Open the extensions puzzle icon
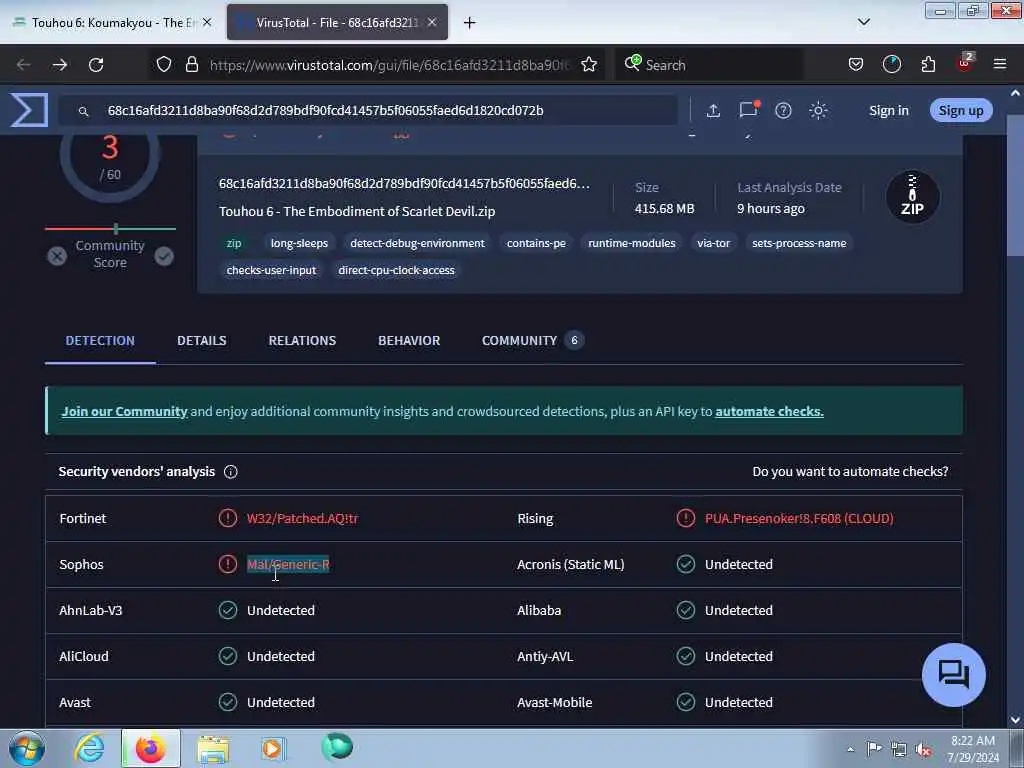The image size is (1024, 768). click(928, 64)
